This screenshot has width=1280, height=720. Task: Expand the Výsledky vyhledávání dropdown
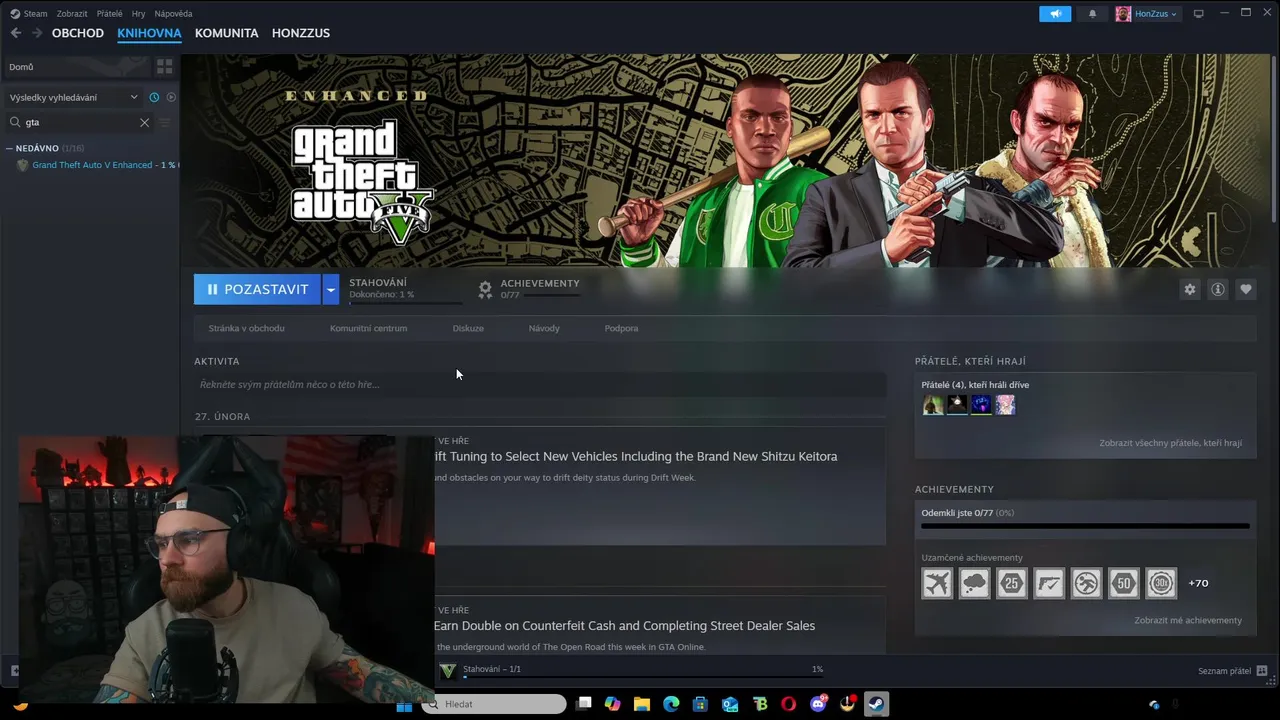point(74,97)
